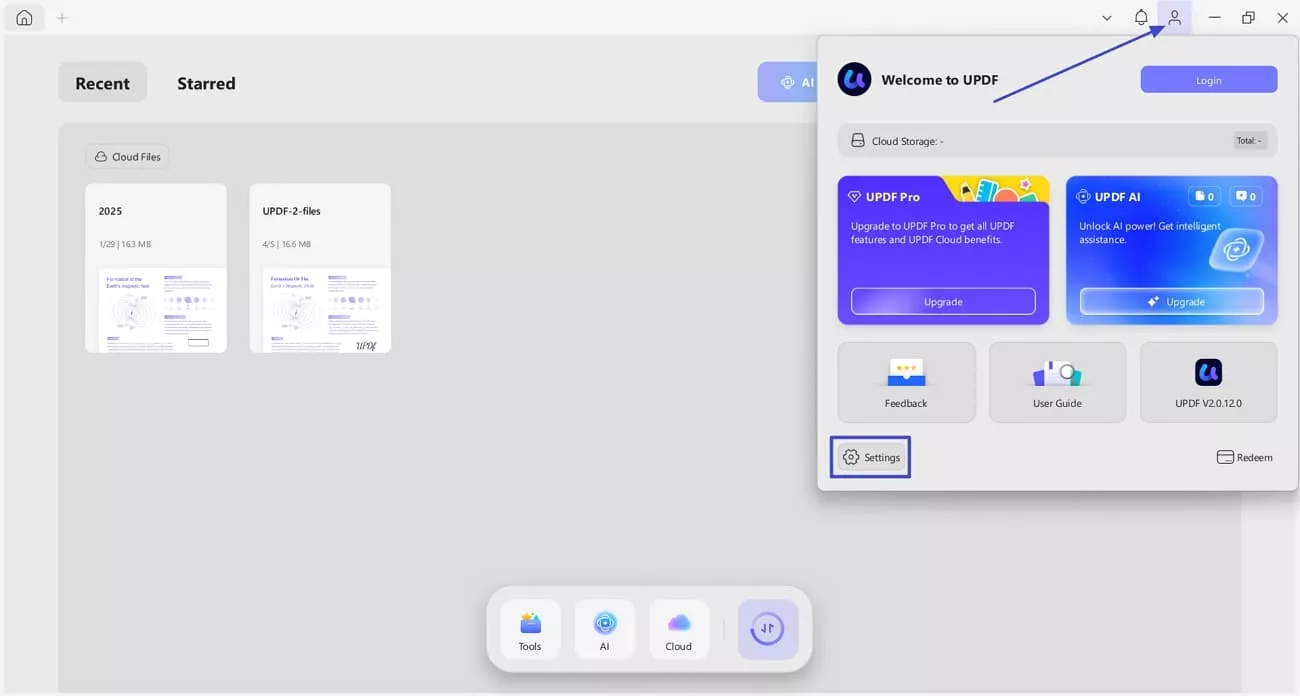Click the file name text 2025

[x=110, y=211]
